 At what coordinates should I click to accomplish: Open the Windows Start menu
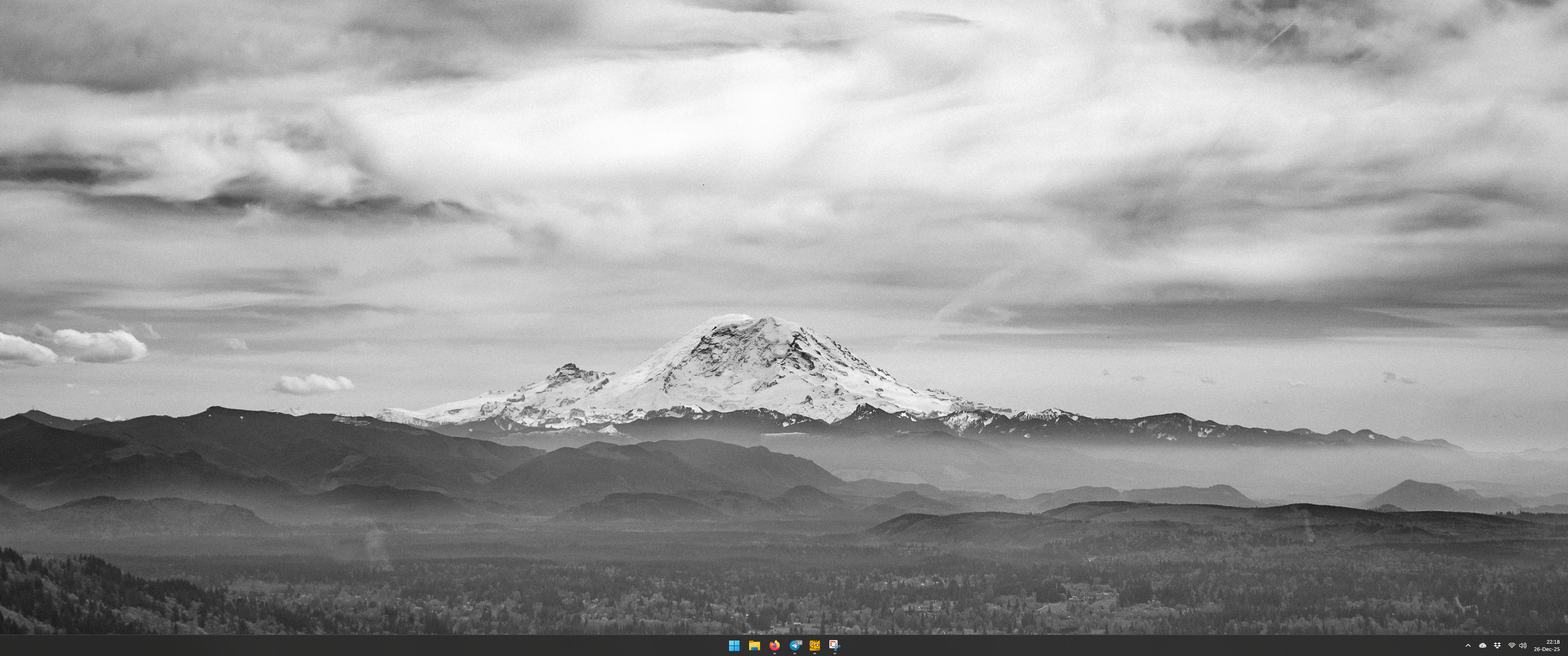(x=734, y=646)
